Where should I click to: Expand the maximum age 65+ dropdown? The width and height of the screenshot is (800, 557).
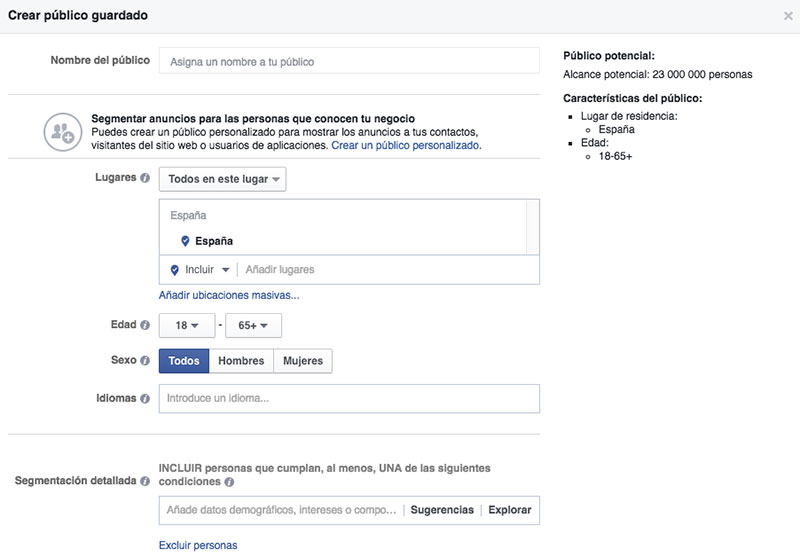[x=254, y=326]
